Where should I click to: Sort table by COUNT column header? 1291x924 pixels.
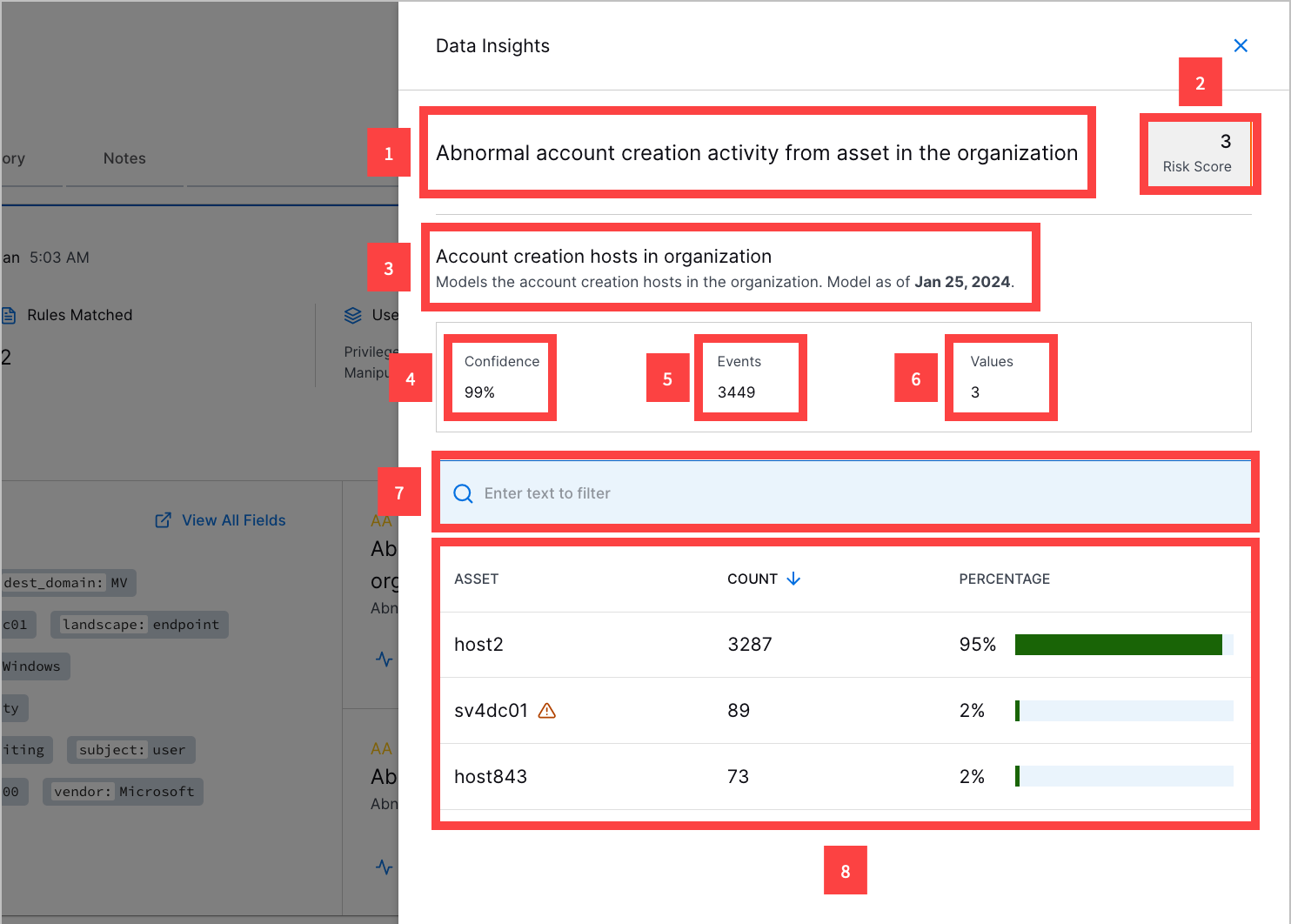point(753,579)
